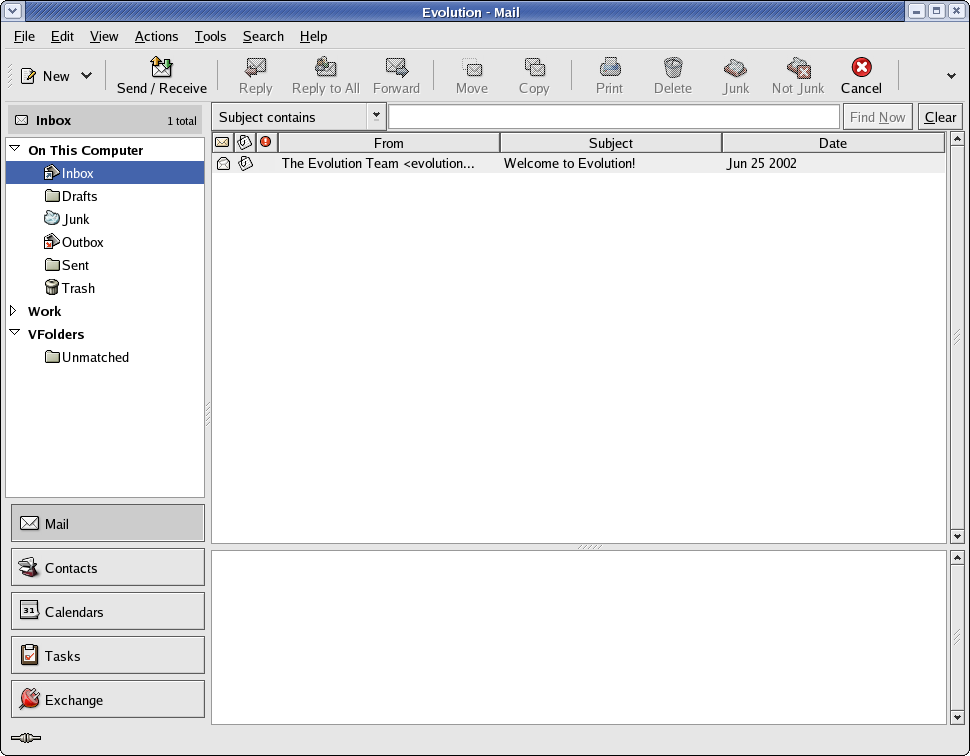Toggle read status on Welcome message
970x756 pixels.
[x=223, y=164]
